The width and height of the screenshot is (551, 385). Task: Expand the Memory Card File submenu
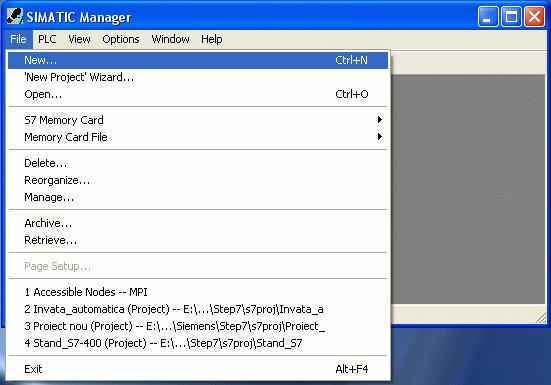[x=198, y=137]
